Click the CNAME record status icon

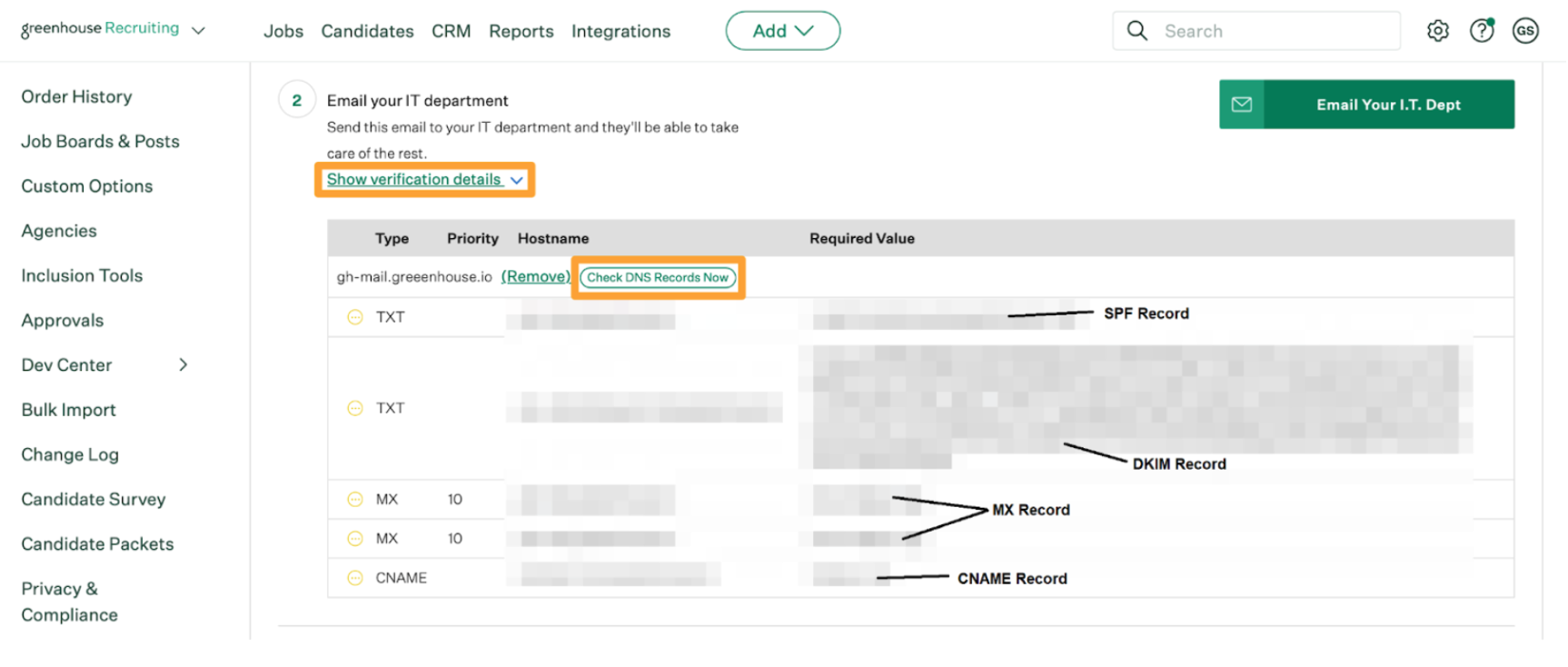tap(355, 578)
